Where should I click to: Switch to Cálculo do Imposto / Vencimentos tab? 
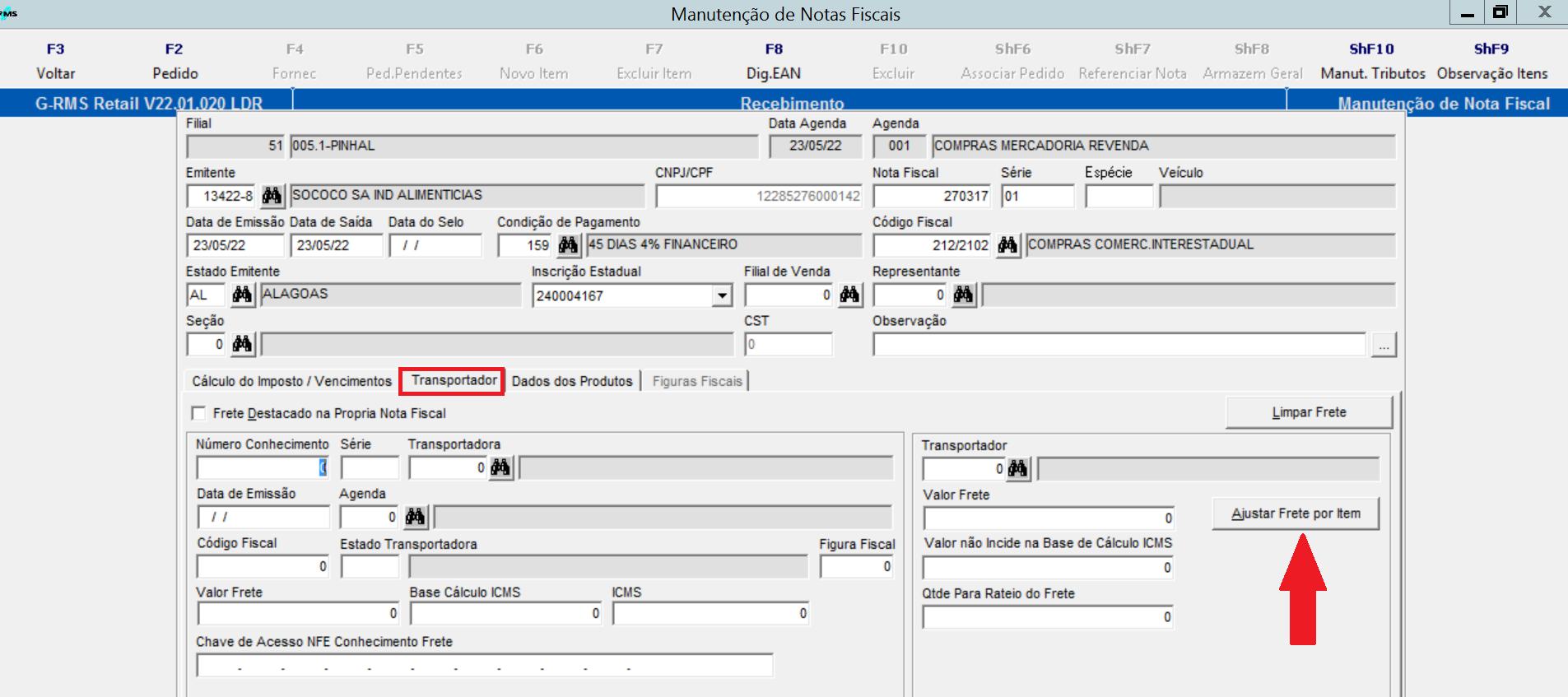pyautogui.click(x=292, y=381)
